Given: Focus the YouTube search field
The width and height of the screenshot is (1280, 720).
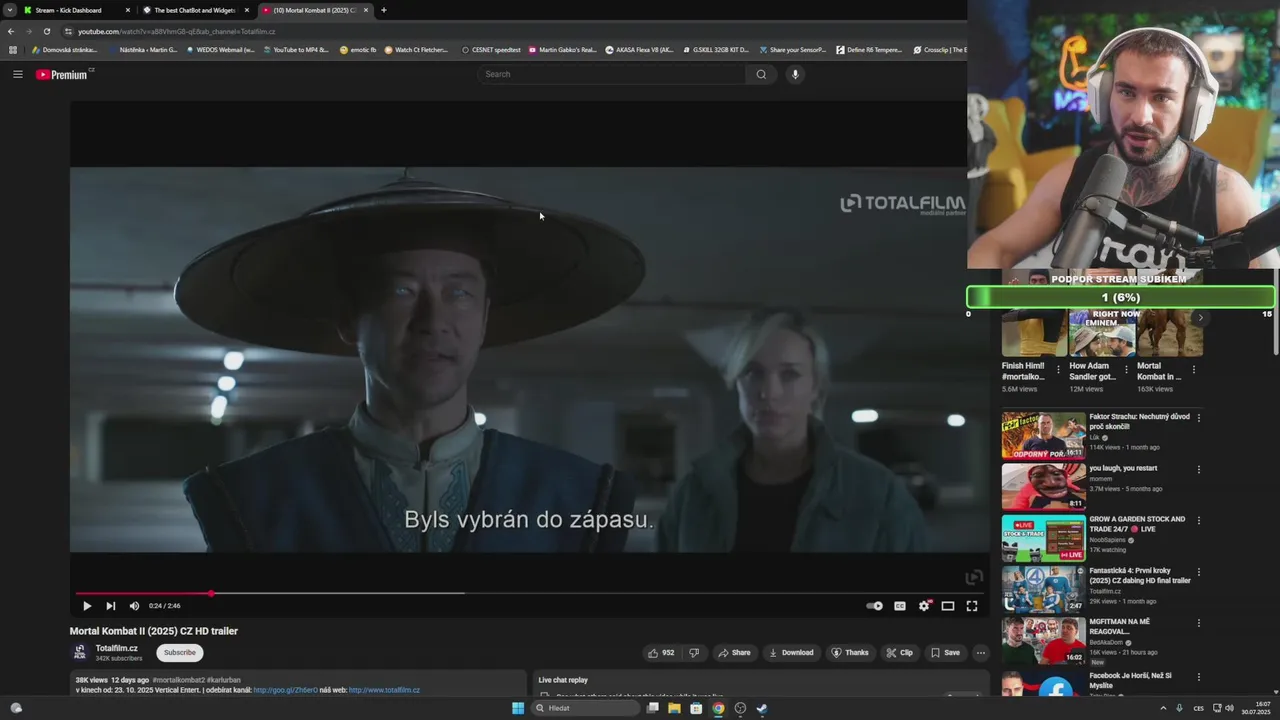Looking at the screenshot, I should click(612, 74).
